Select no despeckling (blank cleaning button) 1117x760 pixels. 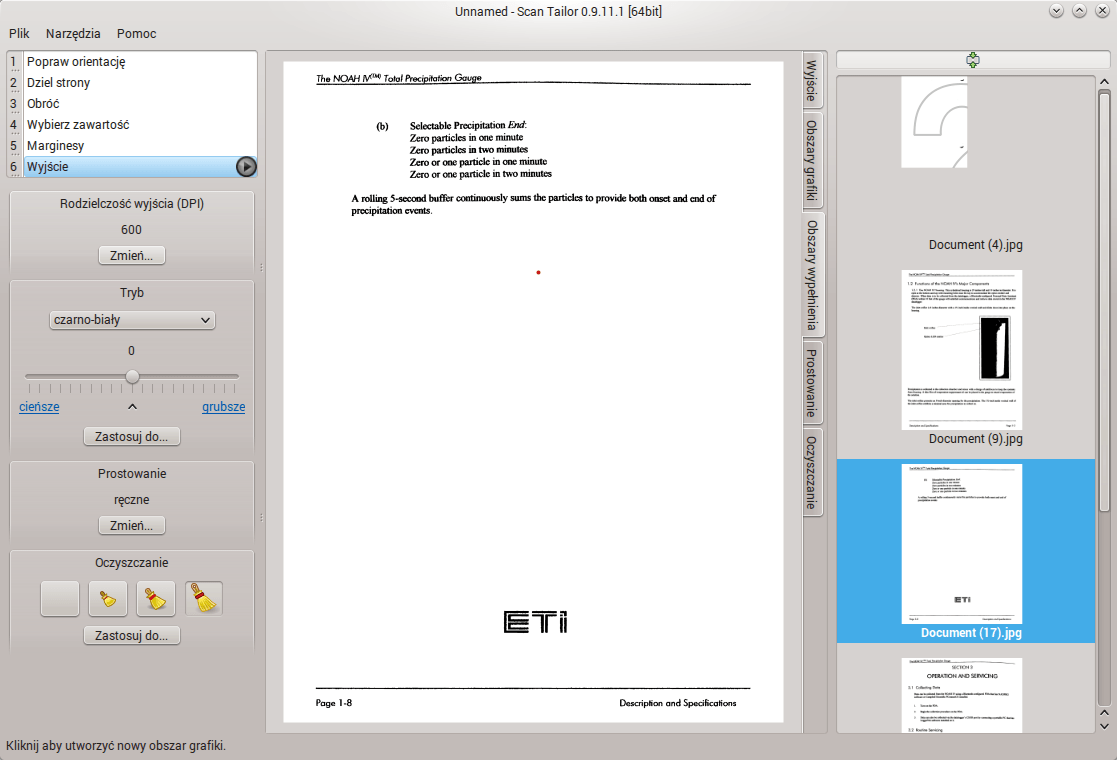60,598
